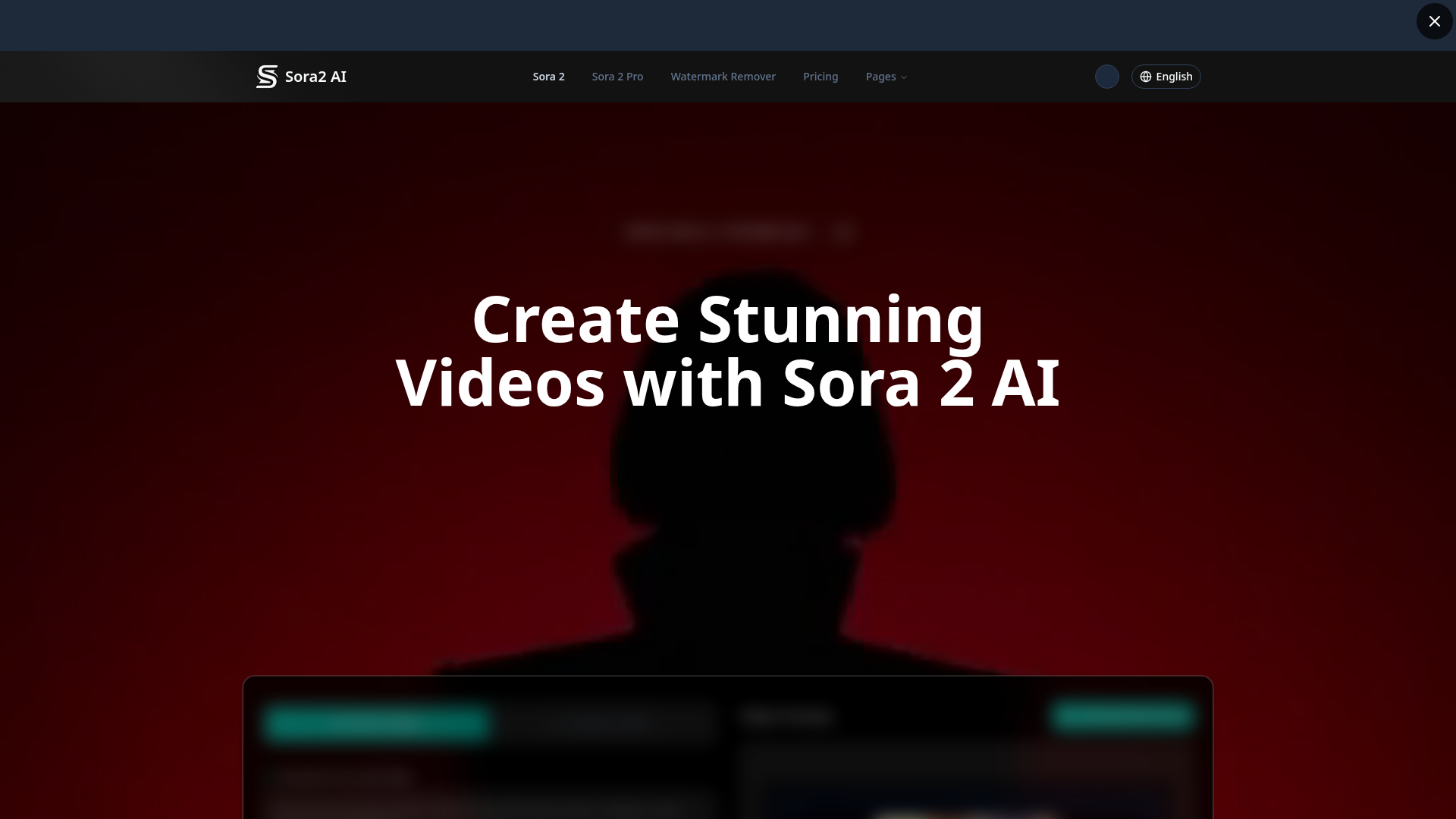Navigate to Watermark Remover
The width and height of the screenshot is (1456, 819).
coord(723,77)
